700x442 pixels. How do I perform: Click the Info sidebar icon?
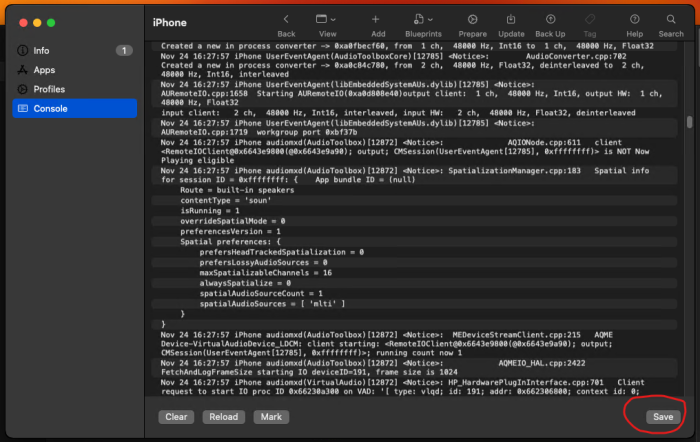tap(22, 50)
